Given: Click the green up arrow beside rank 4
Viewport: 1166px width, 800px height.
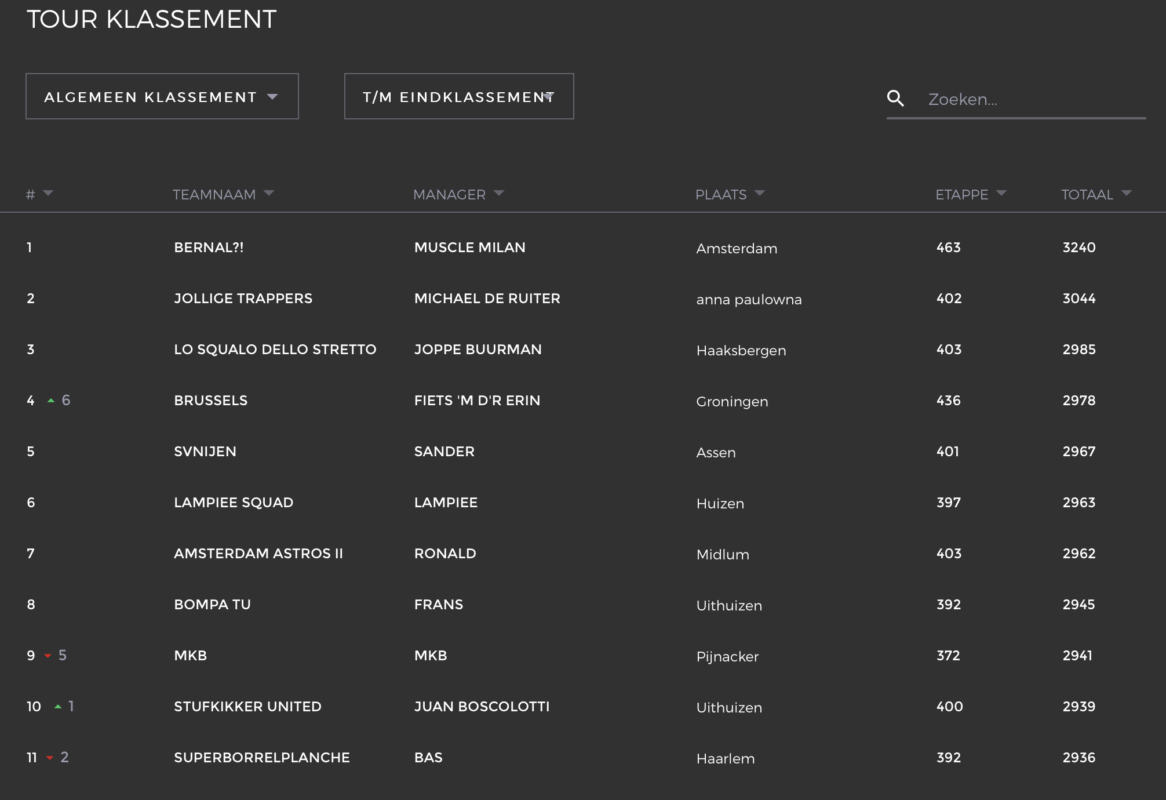Looking at the screenshot, I should (51, 401).
